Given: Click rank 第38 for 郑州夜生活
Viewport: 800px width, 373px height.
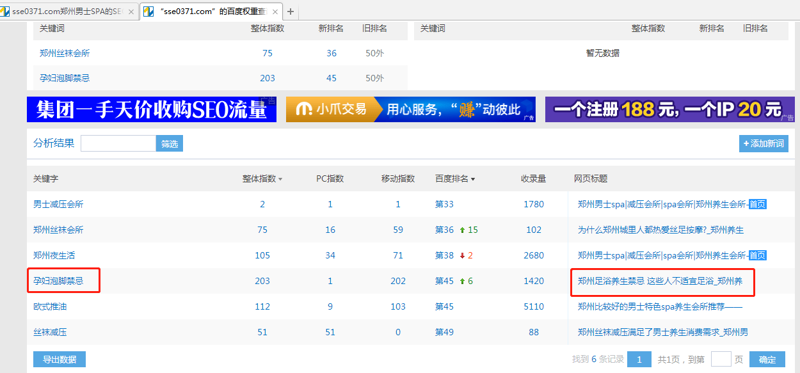Looking at the screenshot, I should tap(444, 255).
